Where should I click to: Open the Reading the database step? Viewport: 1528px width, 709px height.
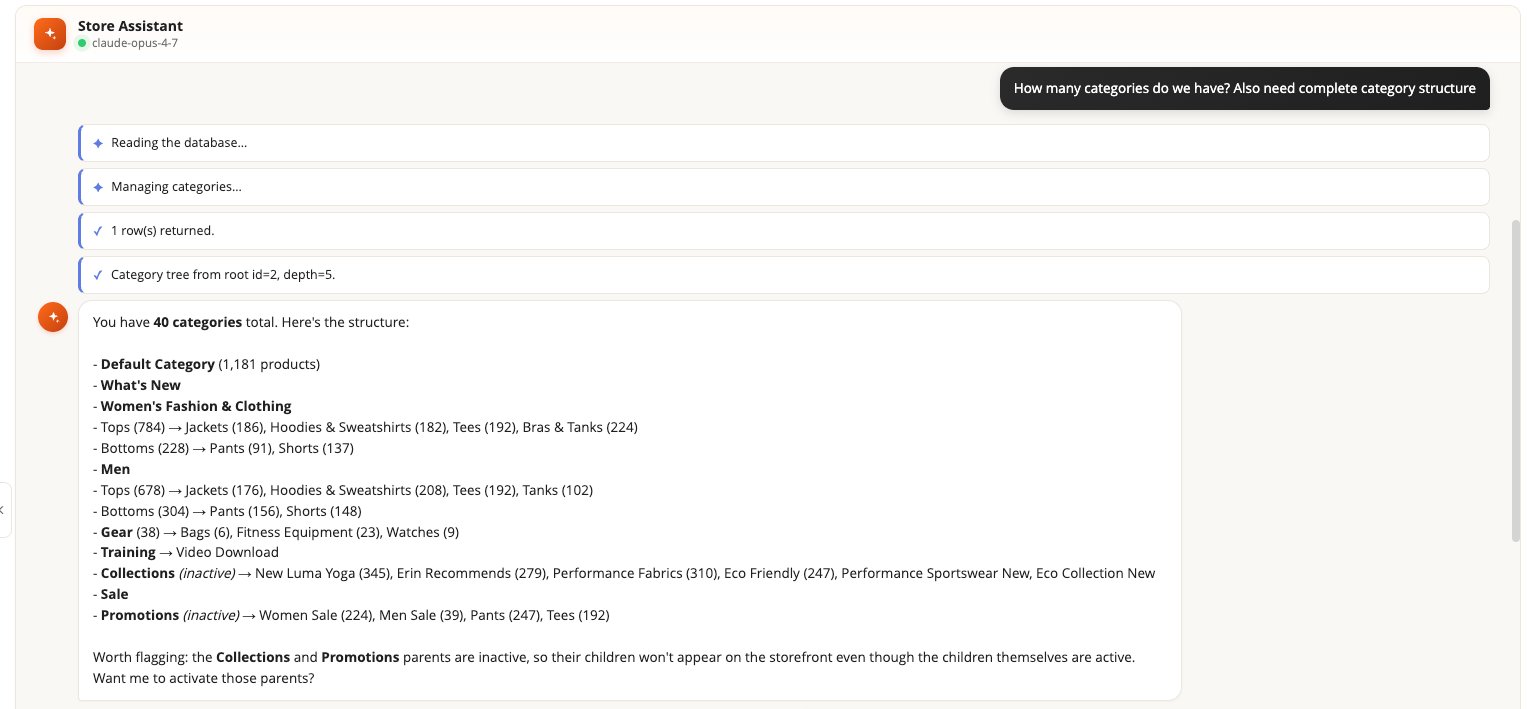[x=784, y=143]
